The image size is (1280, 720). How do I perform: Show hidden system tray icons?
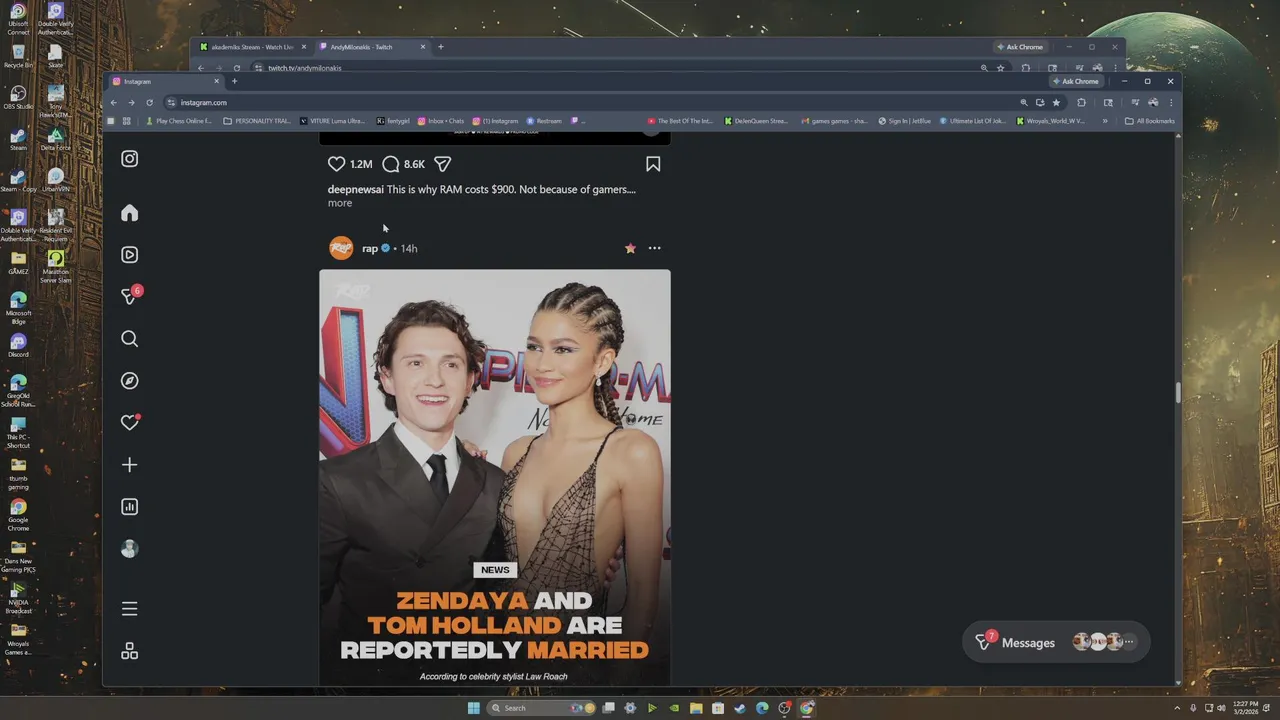point(1177,708)
